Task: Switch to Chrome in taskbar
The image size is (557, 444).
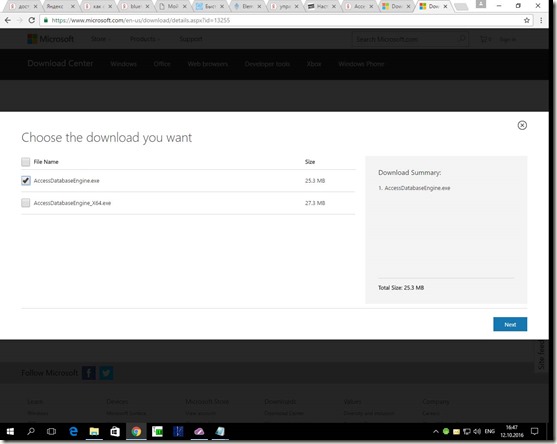Action: click(136, 431)
